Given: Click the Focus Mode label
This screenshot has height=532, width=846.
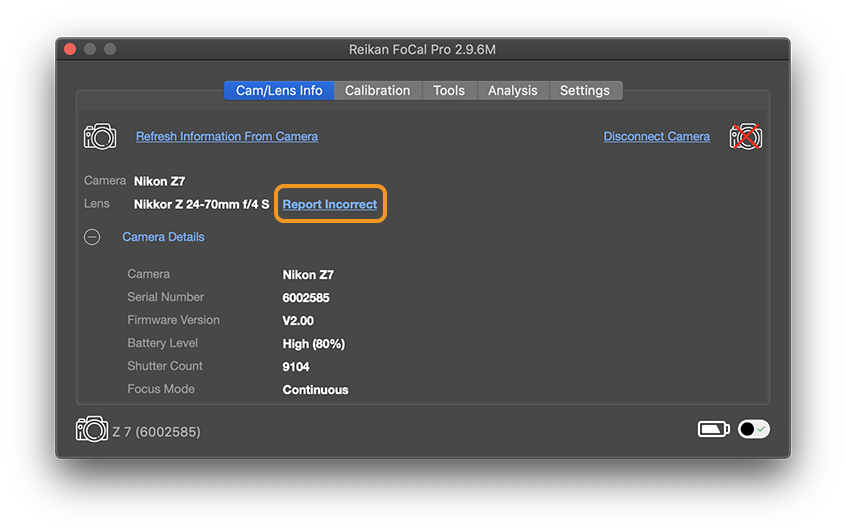Looking at the screenshot, I should [161, 389].
